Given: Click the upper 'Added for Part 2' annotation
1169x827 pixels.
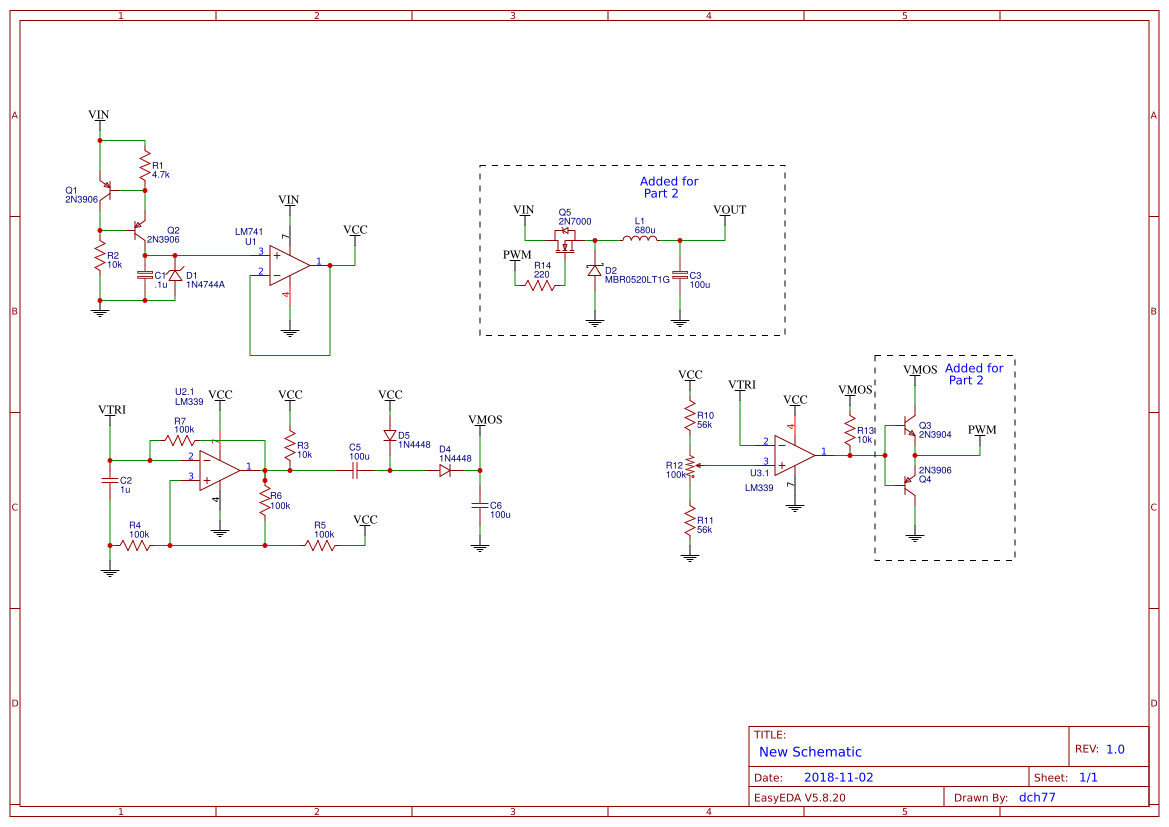Looking at the screenshot, I should click(668, 187).
